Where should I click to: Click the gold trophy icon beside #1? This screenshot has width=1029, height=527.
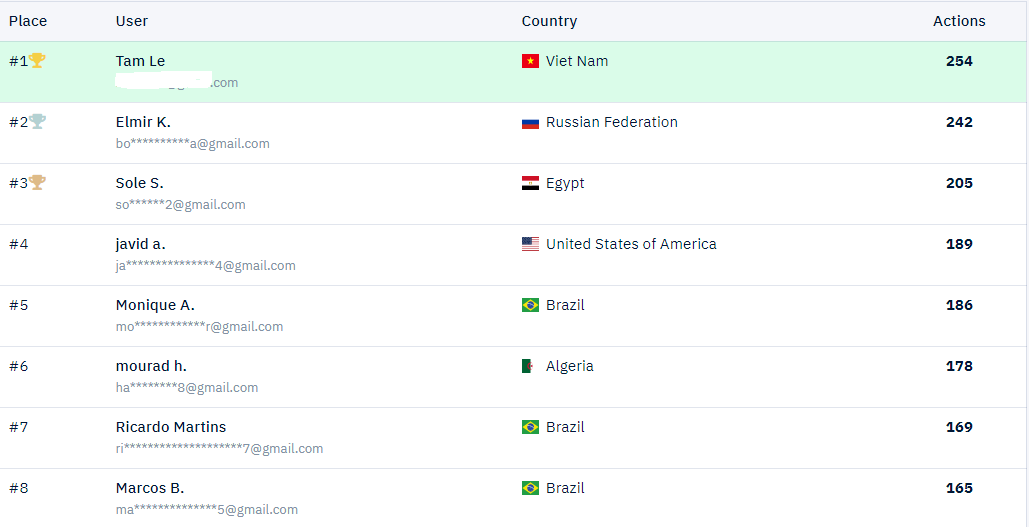[37, 61]
